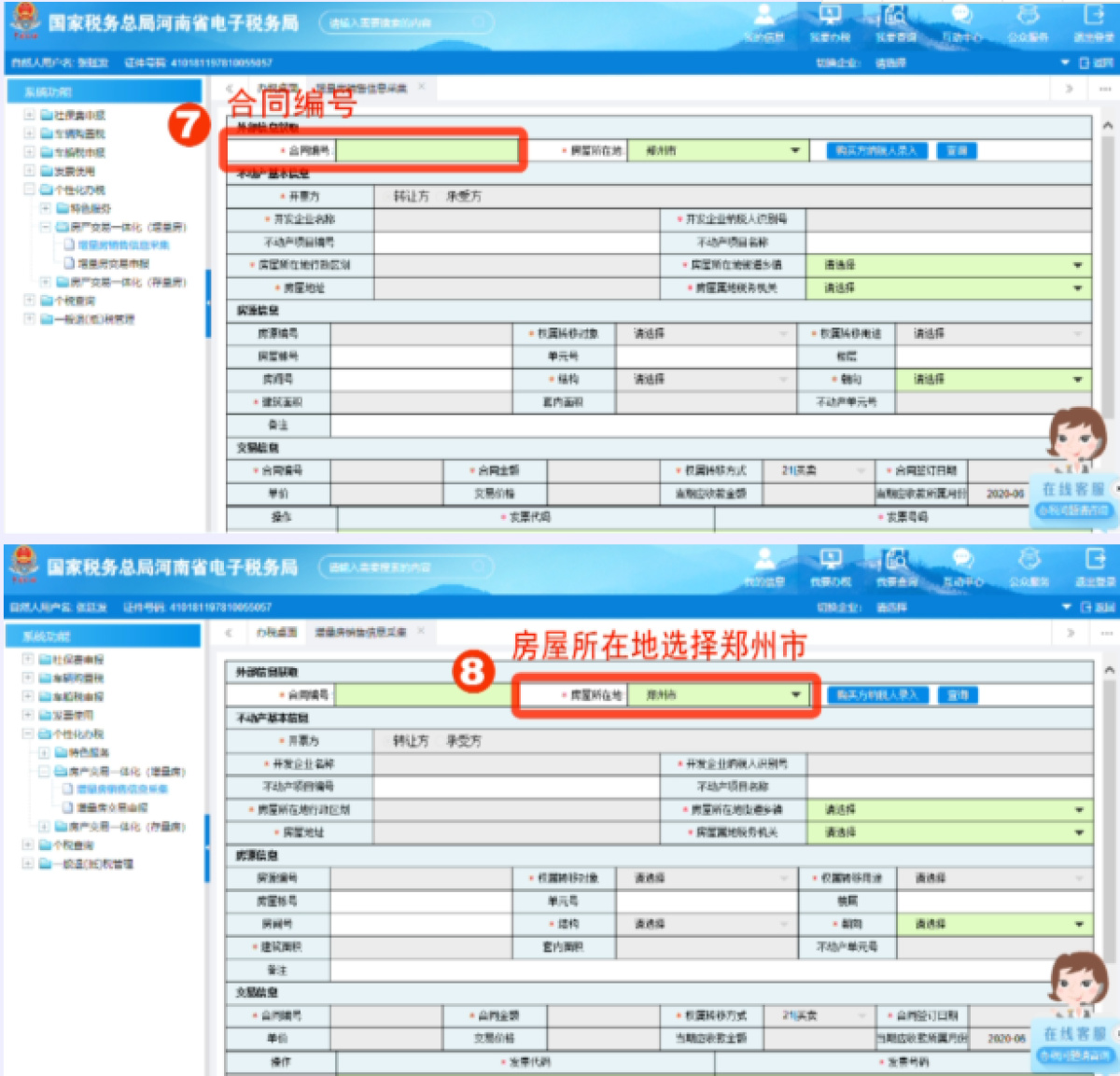Select 增量房销售信息采集 tree item, top screenshot

coord(123,245)
